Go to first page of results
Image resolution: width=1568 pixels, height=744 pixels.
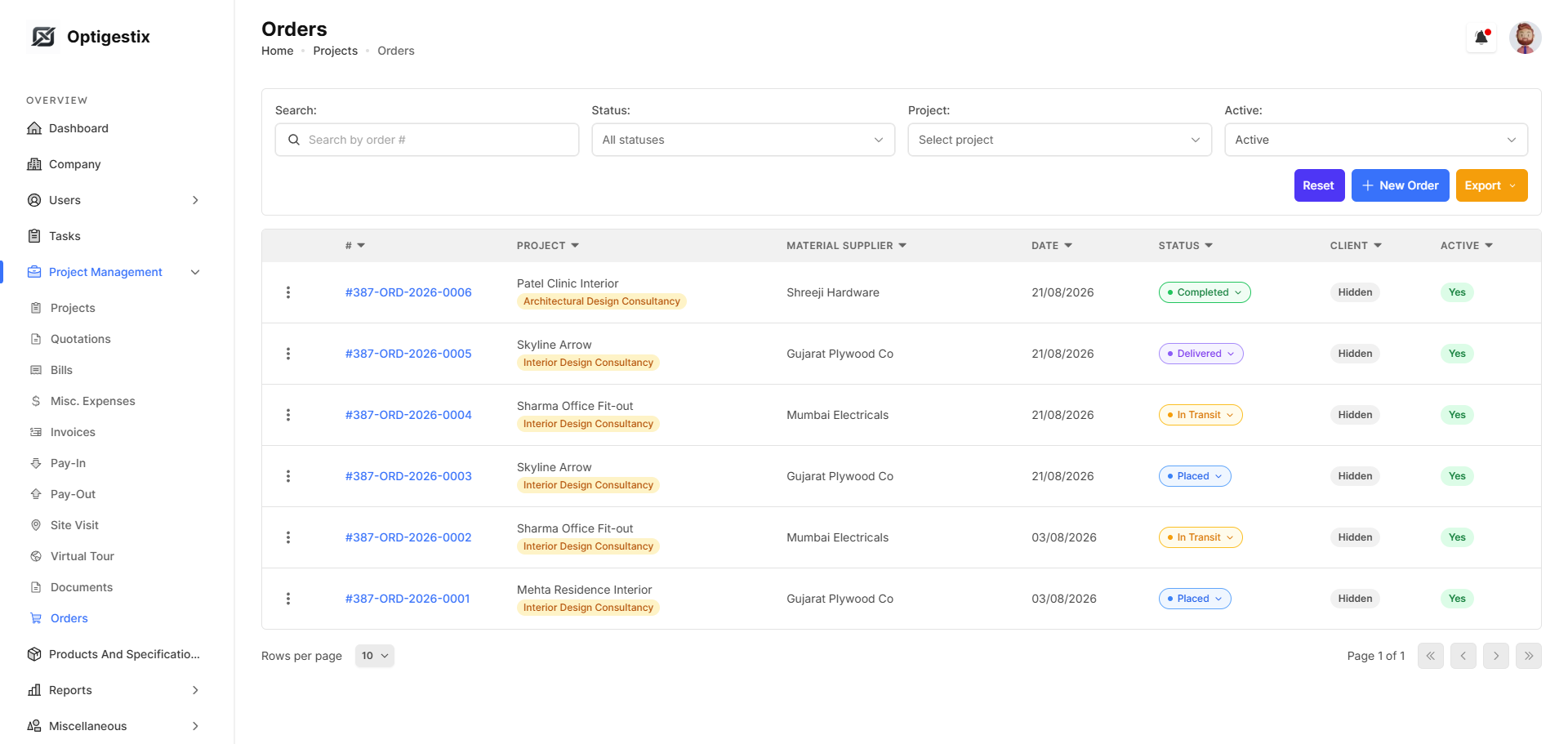click(1431, 656)
